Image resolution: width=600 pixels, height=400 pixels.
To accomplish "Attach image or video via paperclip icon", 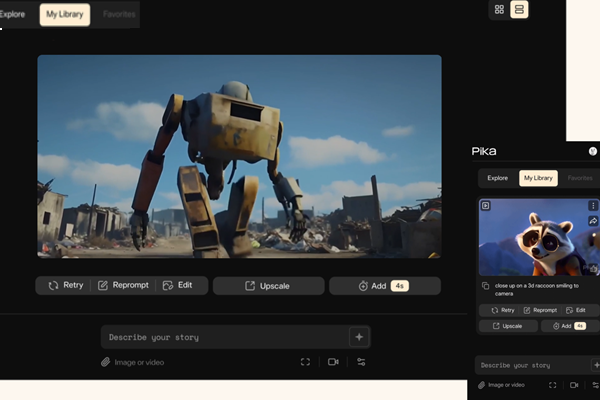I will click(105, 362).
